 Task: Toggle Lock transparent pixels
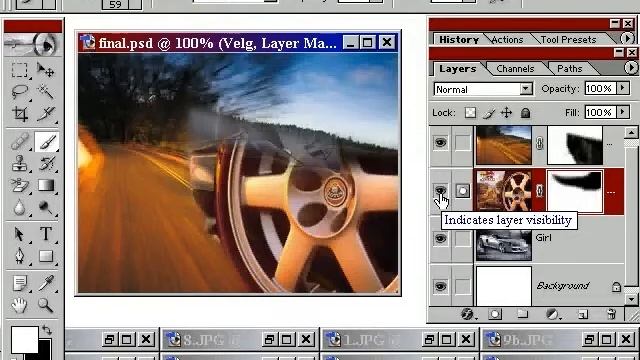pyautogui.click(x=470, y=113)
